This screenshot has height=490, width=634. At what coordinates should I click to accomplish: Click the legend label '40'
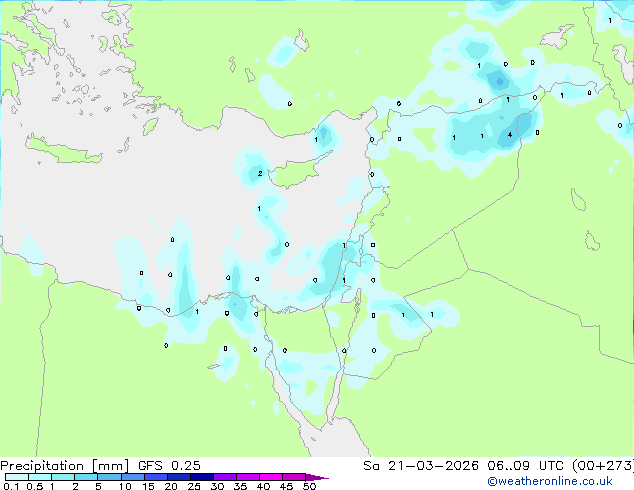pos(263,486)
